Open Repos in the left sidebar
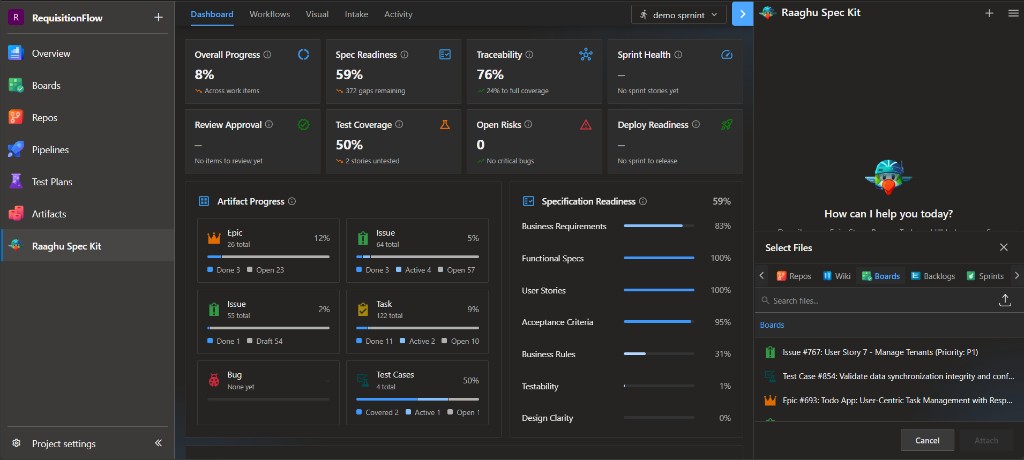1024x460 pixels. 87,118
